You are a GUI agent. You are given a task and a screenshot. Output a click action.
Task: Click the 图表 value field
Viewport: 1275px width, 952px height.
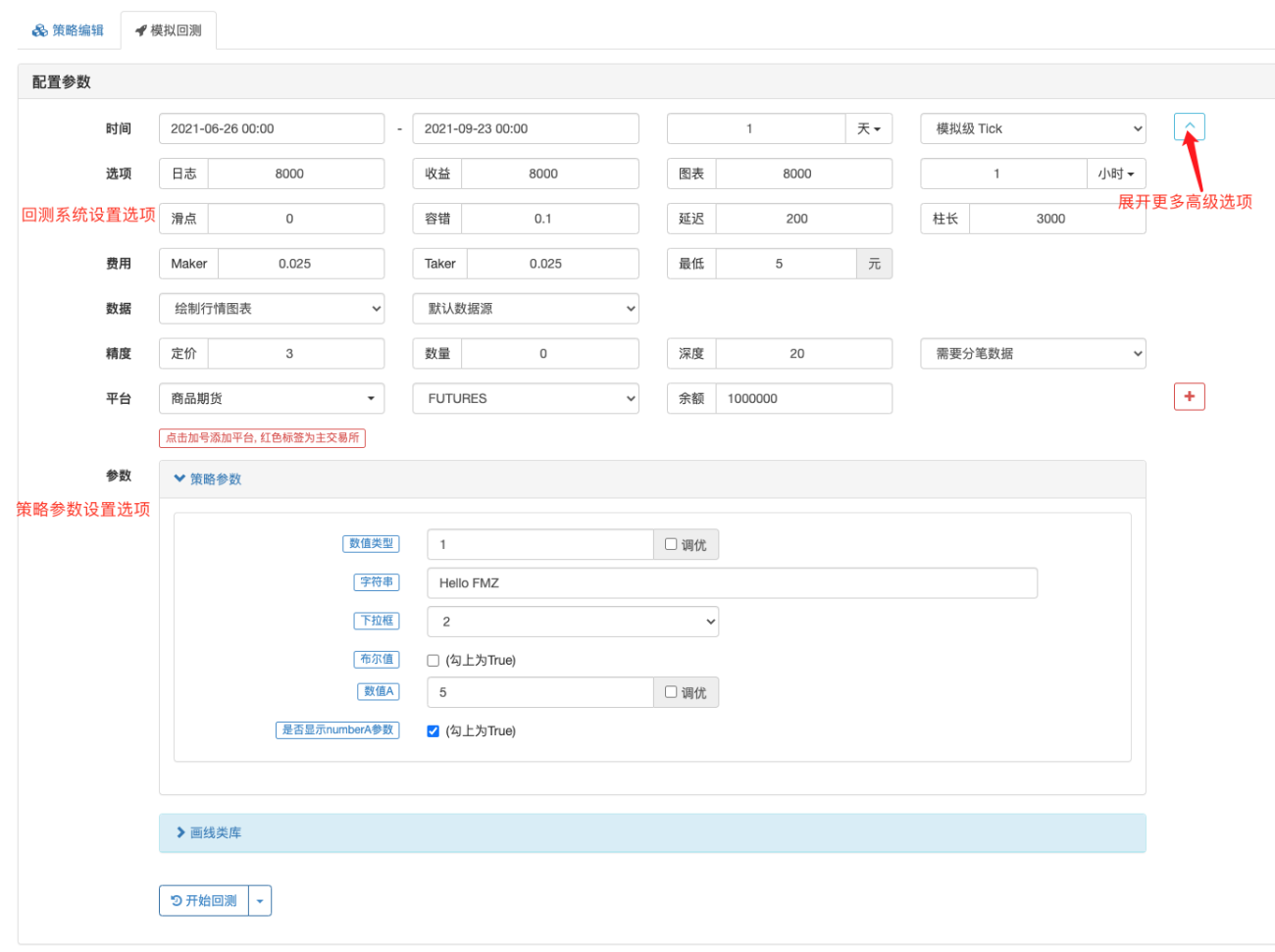click(804, 174)
